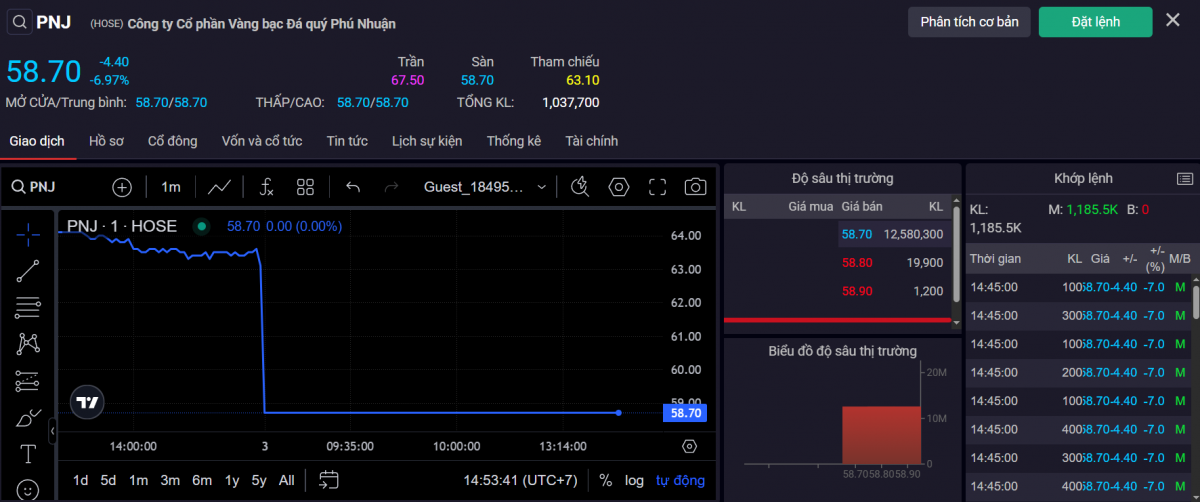The width and height of the screenshot is (1200, 502).
Task: Toggle the green market status dot indicator
Action: (201, 226)
